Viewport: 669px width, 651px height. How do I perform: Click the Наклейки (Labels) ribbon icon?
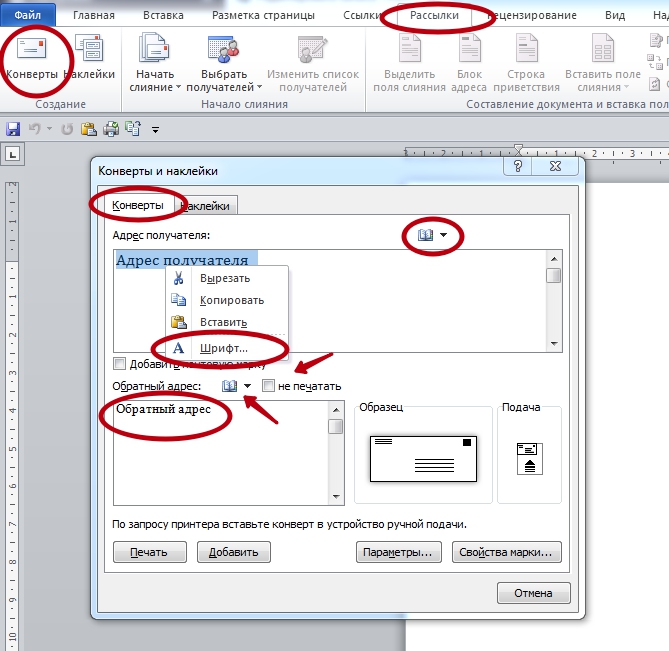pos(90,56)
